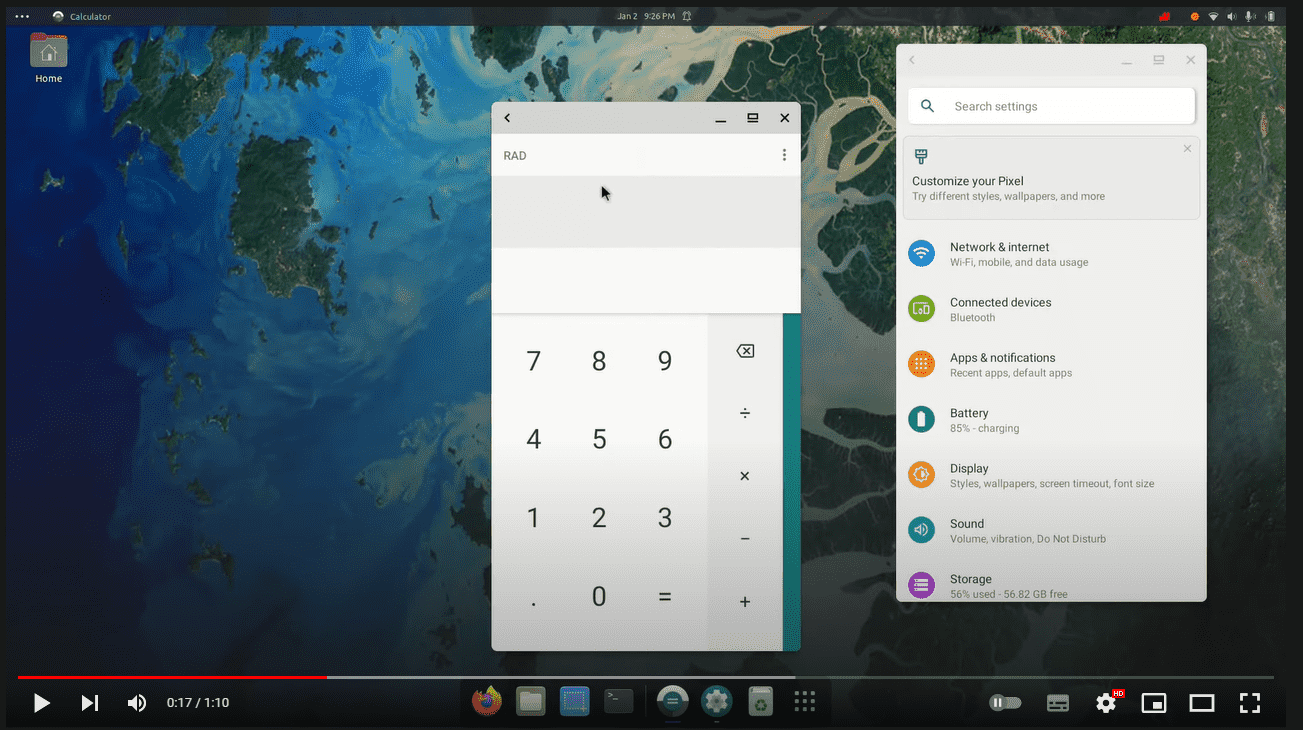This screenshot has height=730, width=1303.
Task: Click the Search settings field
Action: 1050,106
